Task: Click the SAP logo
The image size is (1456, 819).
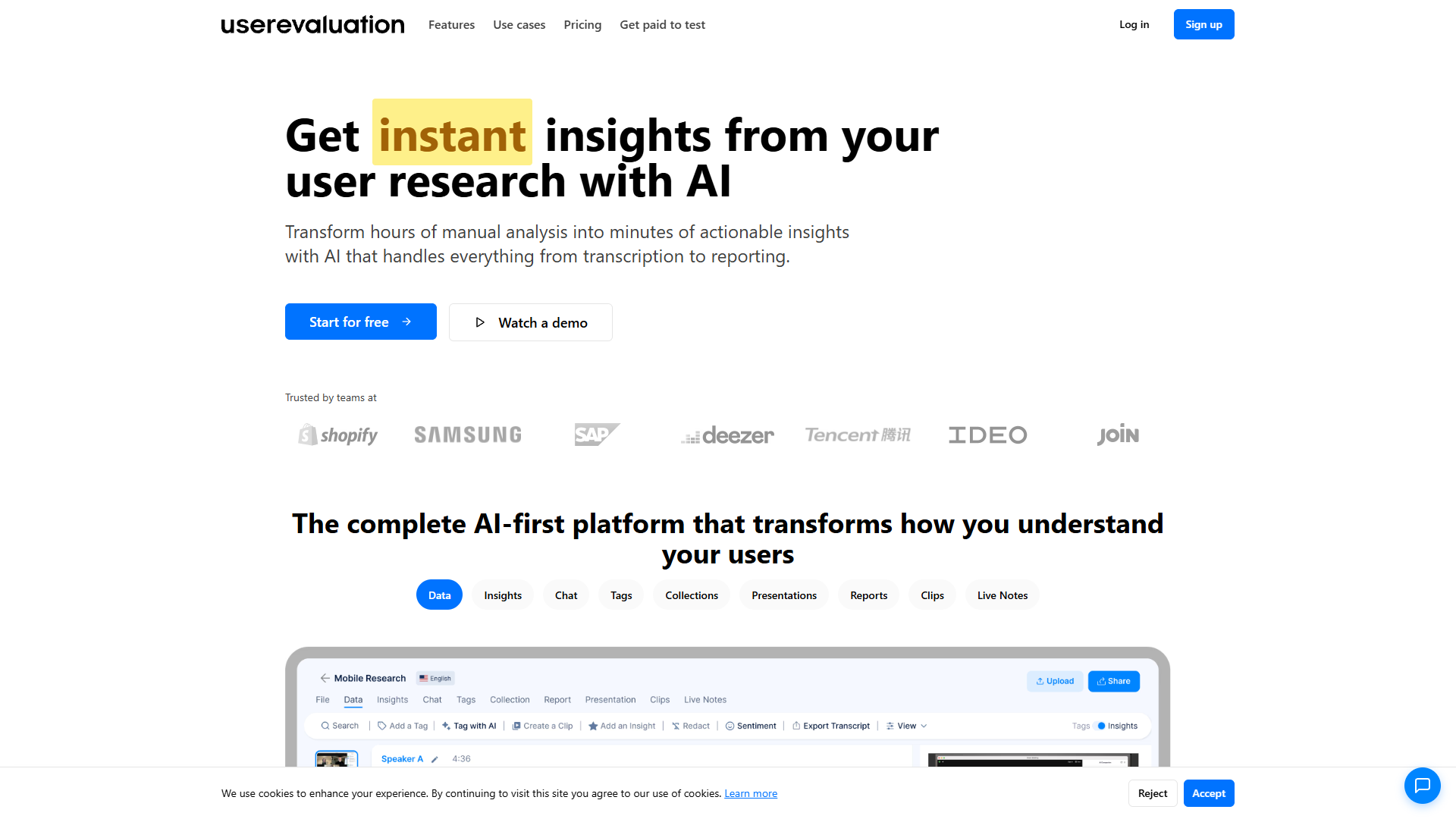Action: pyautogui.click(x=598, y=435)
